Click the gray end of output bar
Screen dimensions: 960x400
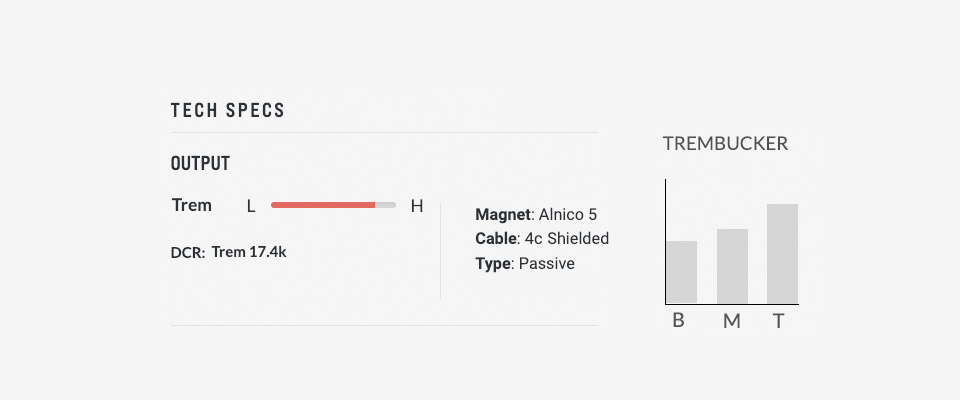click(386, 205)
